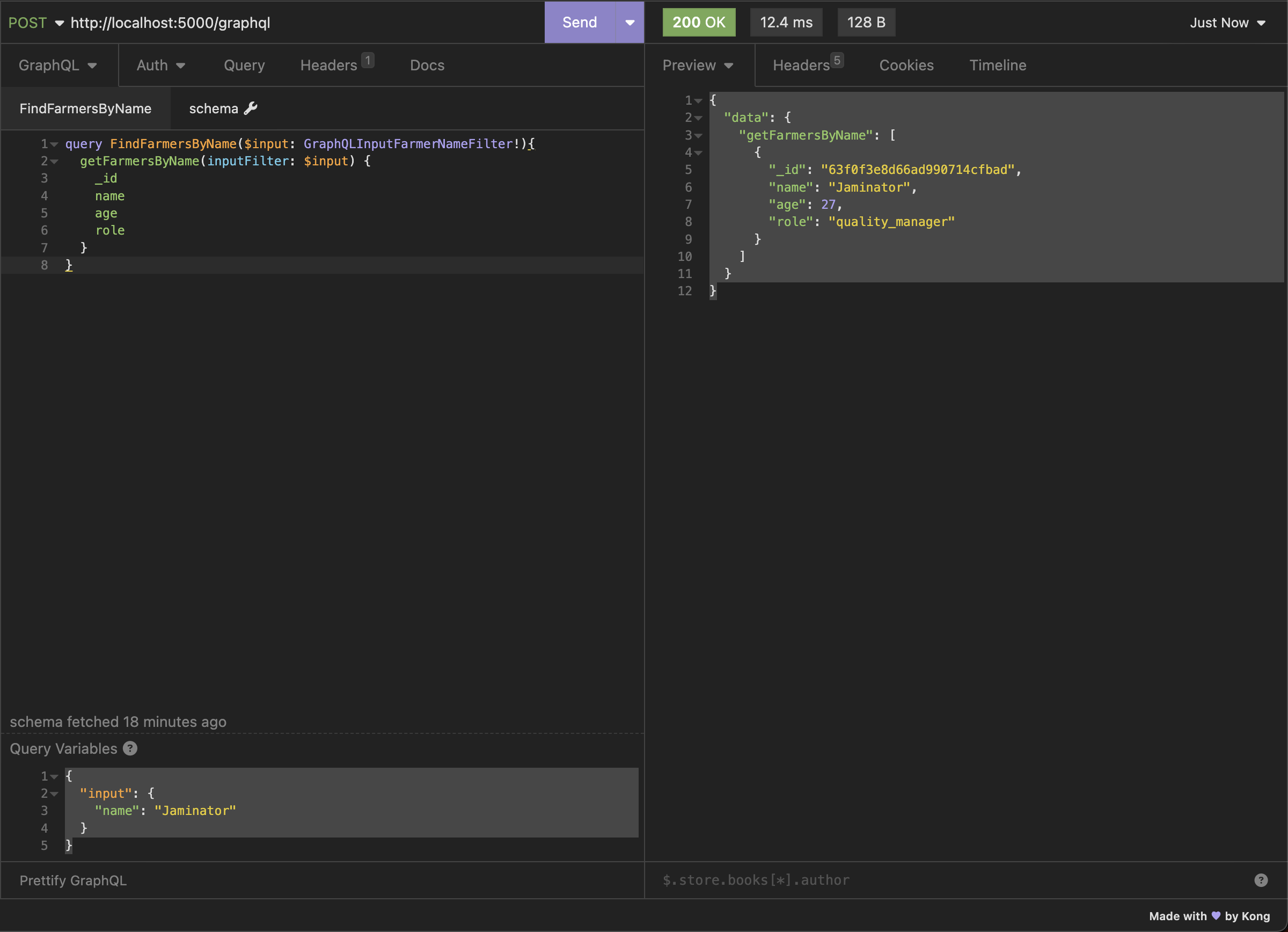Open the Send dropdown arrow

tap(630, 22)
